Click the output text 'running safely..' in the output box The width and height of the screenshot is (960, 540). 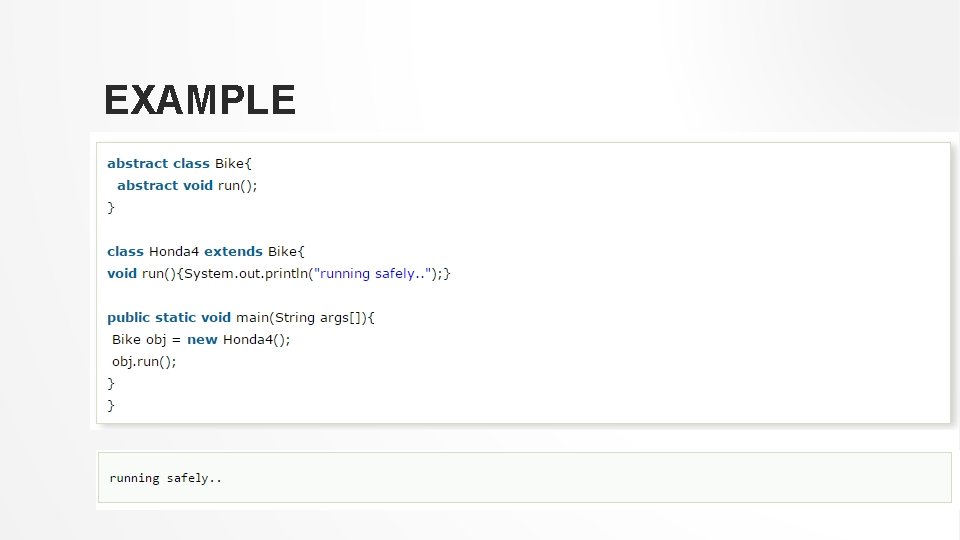coord(166,478)
